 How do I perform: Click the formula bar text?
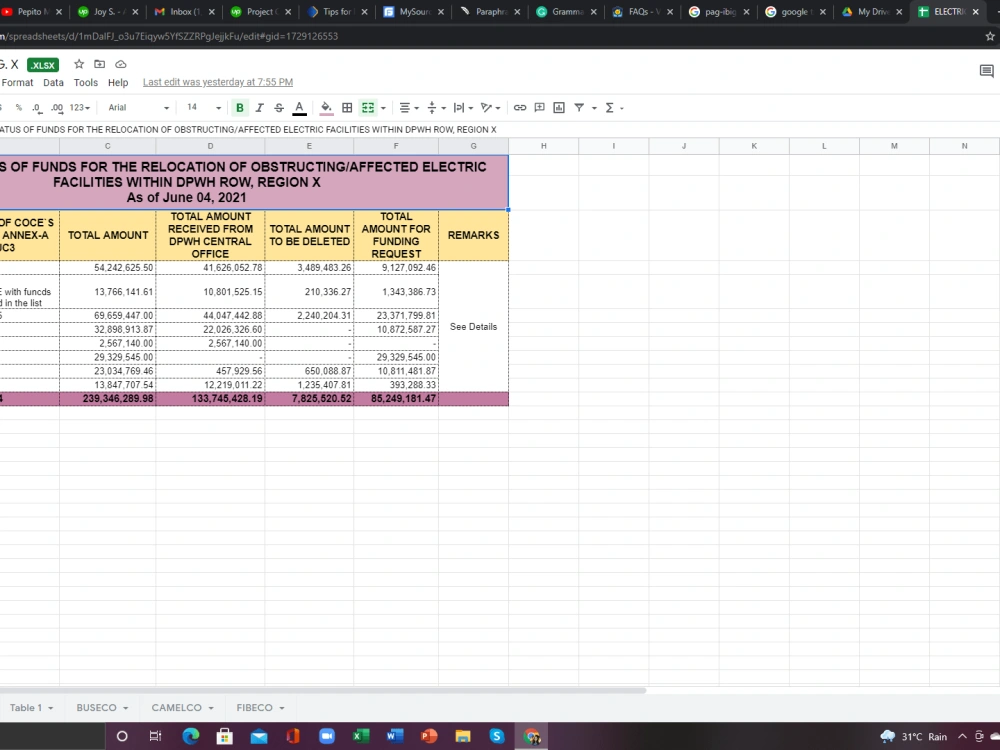248,129
